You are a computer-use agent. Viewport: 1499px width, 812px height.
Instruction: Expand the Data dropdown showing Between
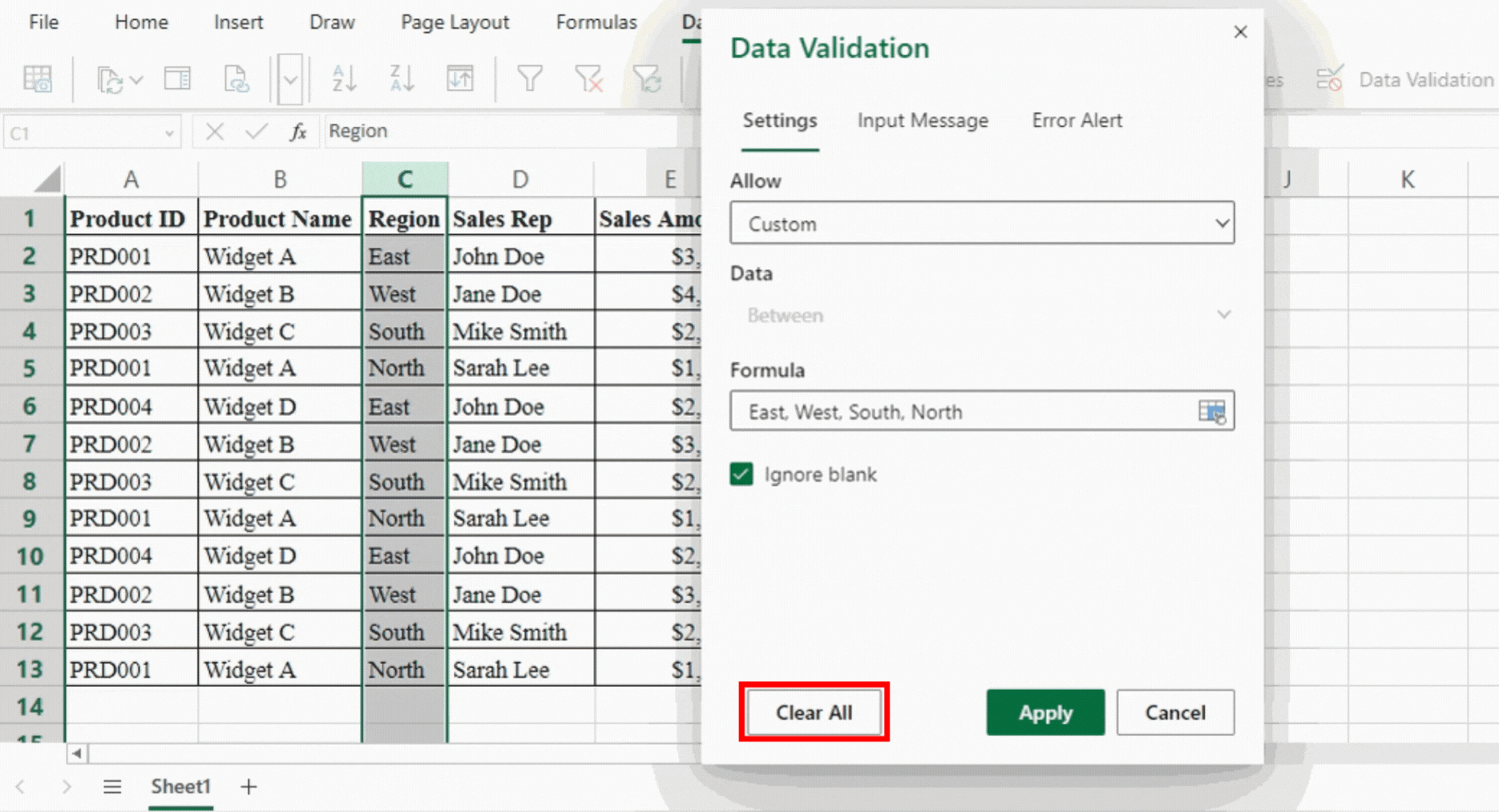[x=981, y=315]
